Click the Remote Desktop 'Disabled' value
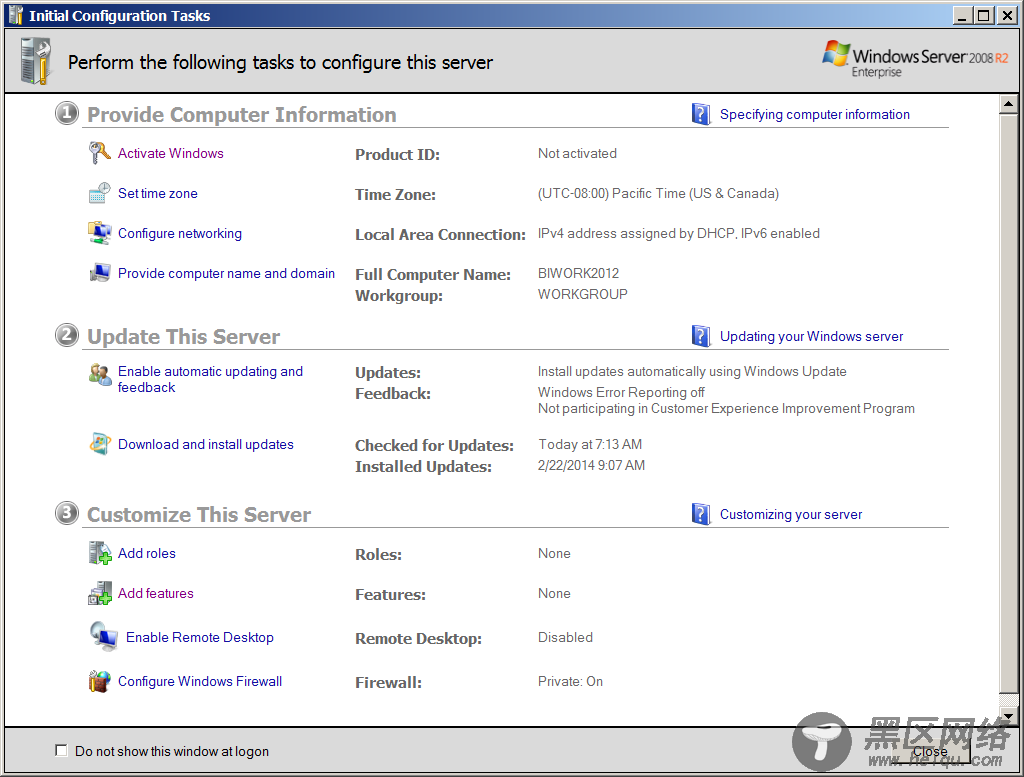This screenshot has height=777, width=1024. coord(566,637)
